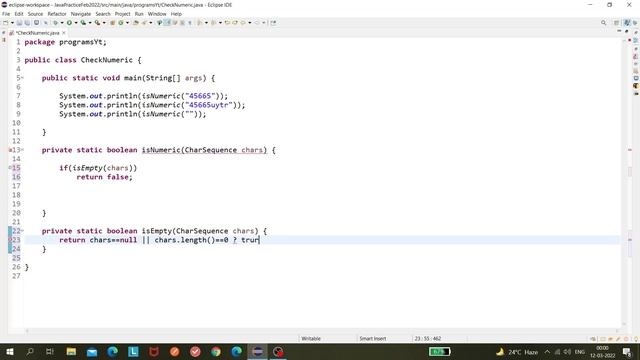Click the horizontal scrollbar of the editor
Viewport: 640px width, 360px height.
click(322, 331)
